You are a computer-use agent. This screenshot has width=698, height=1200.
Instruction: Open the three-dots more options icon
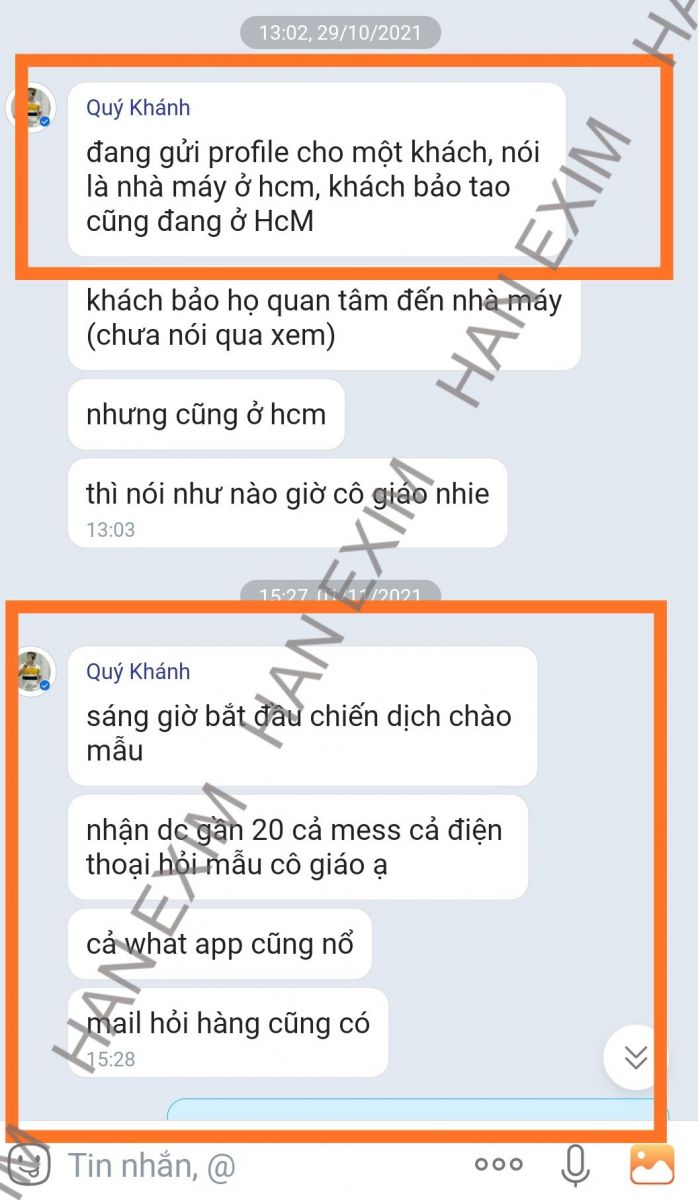pos(498,1164)
